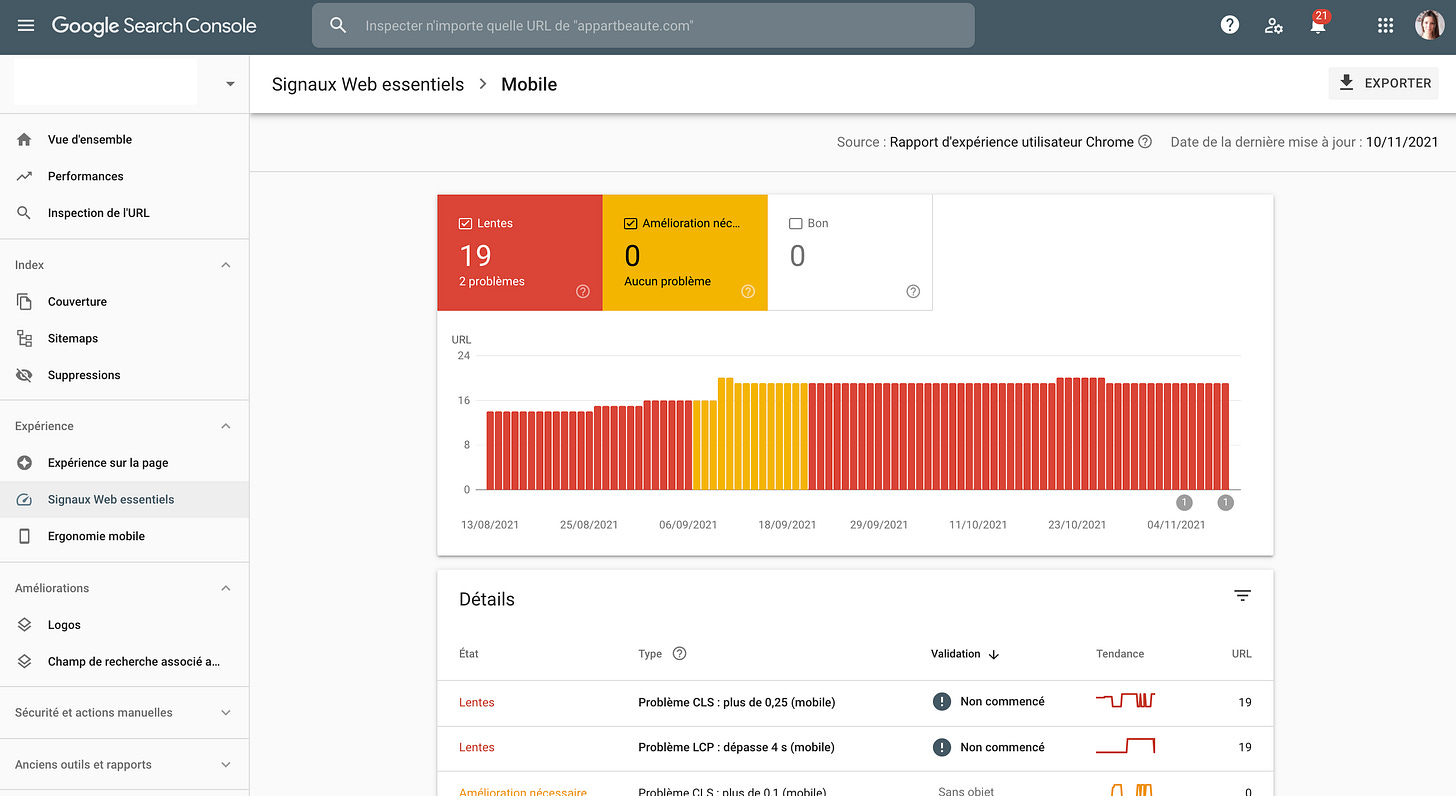The width and height of the screenshot is (1456, 796).
Task: Click the Suppressions hidden-eye icon
Action: pyautogui.click(x=25, y=375)
